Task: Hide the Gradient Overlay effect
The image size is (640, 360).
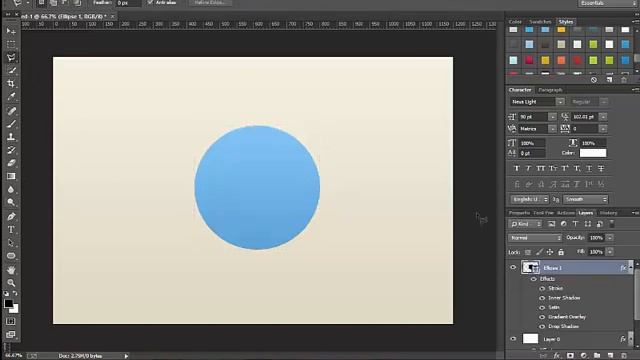Action: [x=542, y=317]
